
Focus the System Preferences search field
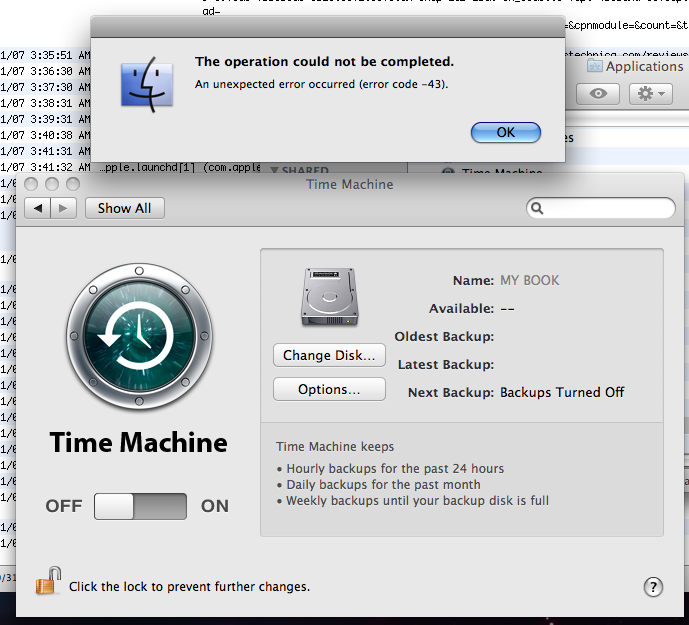(601, 208)
